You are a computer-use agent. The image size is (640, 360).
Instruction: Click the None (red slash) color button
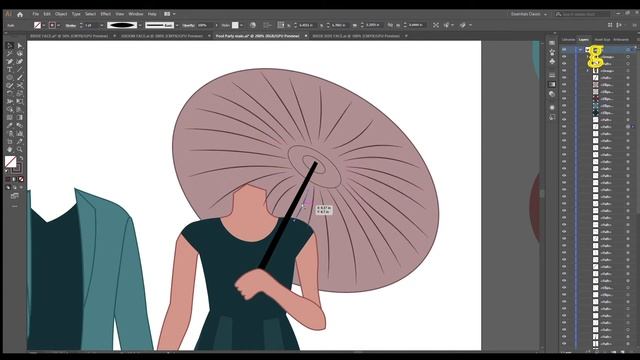click(x=21, y=179)
